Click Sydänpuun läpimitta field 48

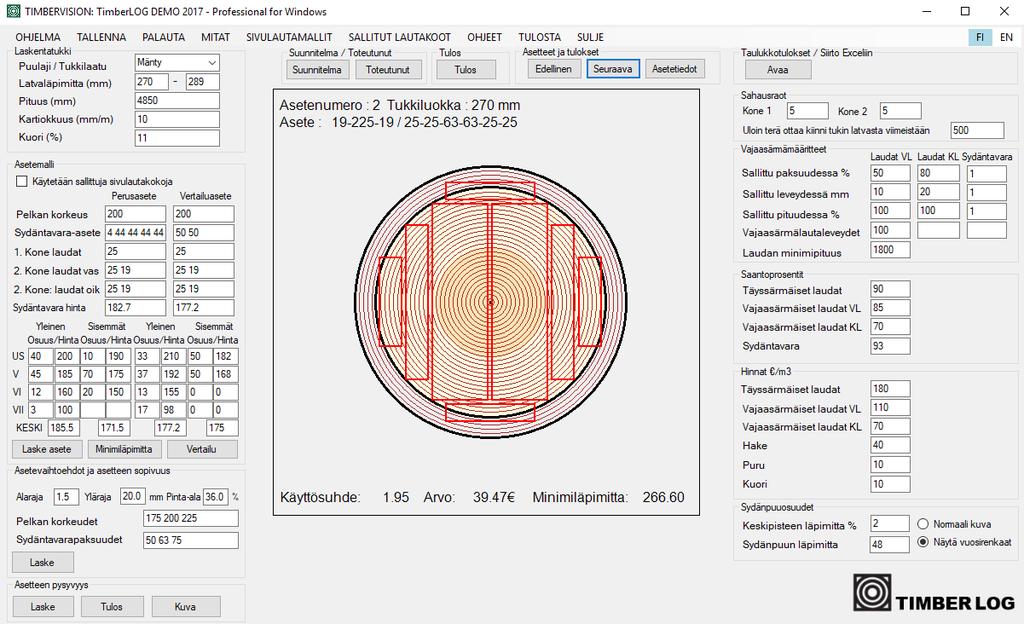(x=889, y=544)
